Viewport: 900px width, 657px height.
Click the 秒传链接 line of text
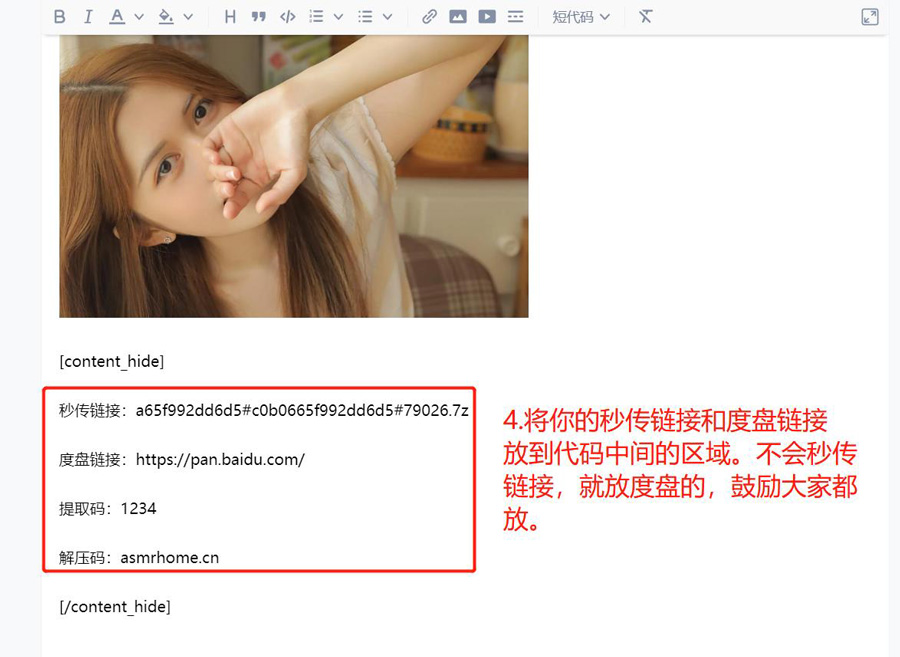(x=263, y=411)
